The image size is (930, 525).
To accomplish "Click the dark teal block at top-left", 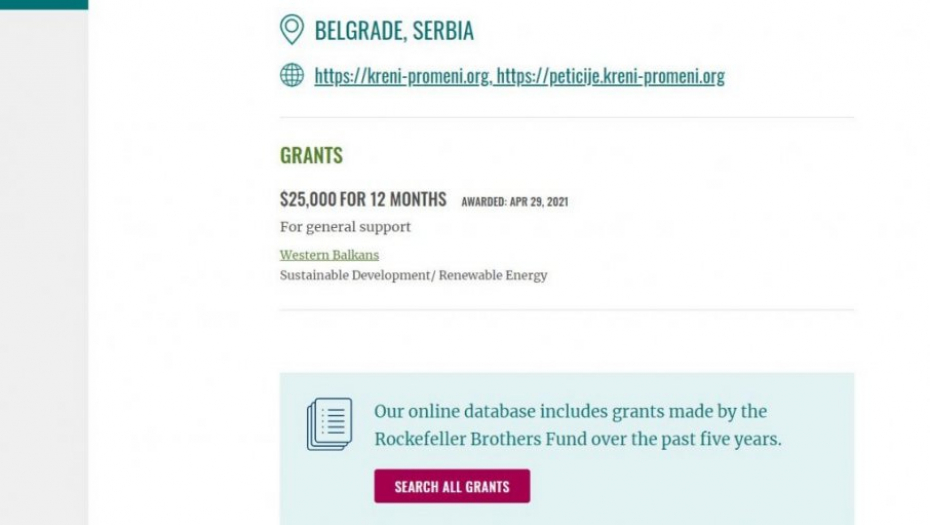I will pyautogui.click(x=43, y=4).
